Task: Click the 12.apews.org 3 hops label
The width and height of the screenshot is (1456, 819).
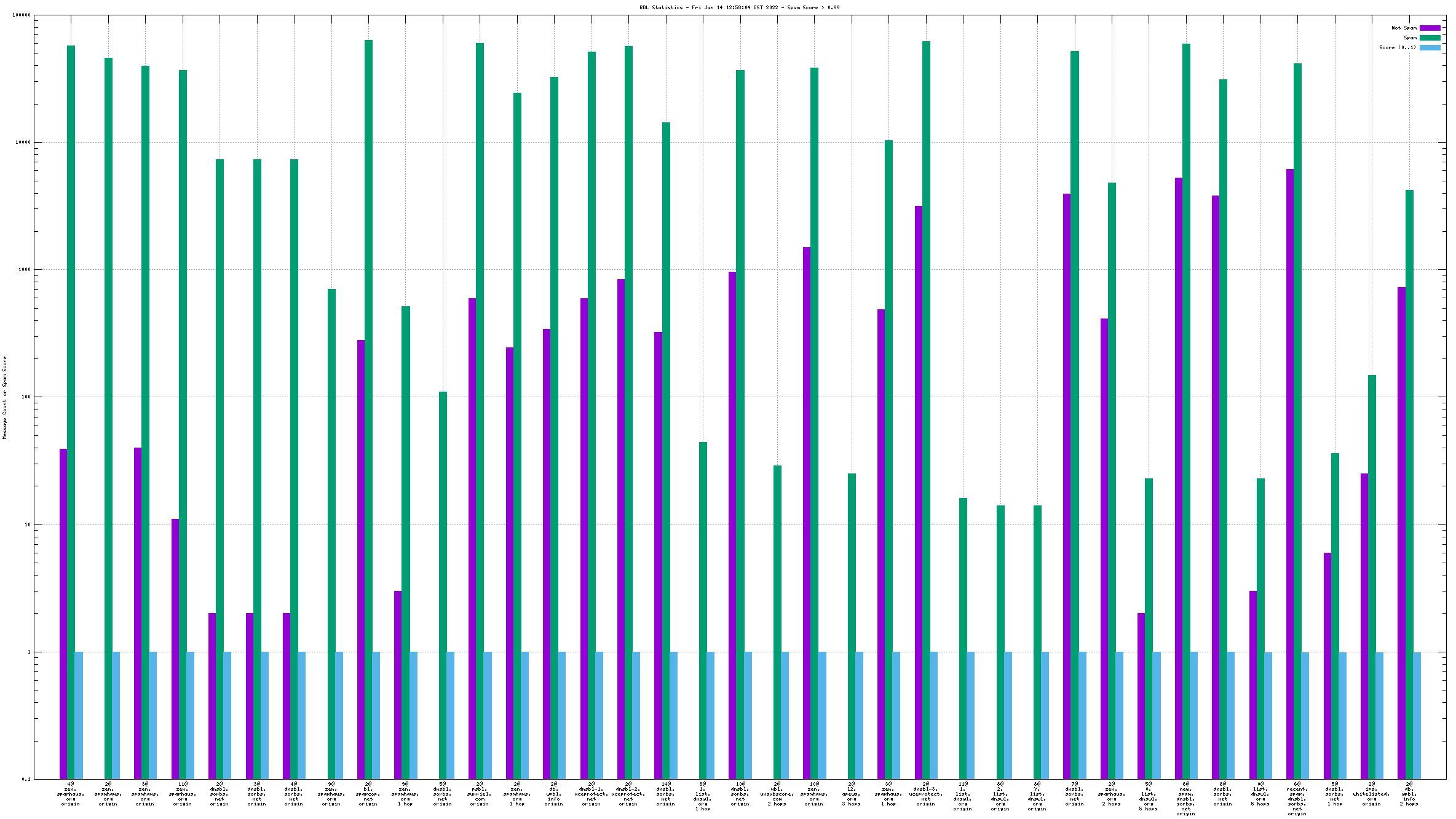Action: tap(852, 794)
